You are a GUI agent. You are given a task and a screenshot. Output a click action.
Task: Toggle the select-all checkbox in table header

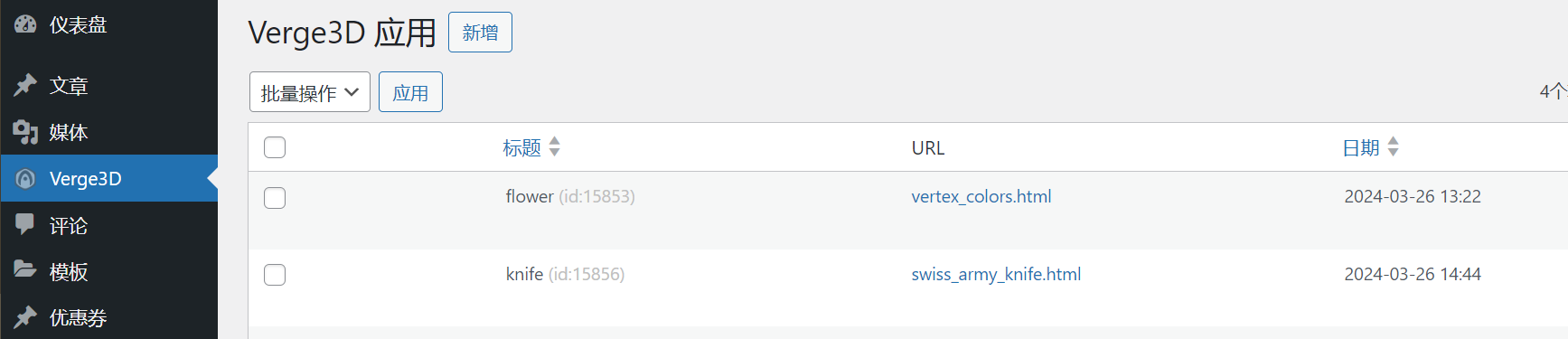coord(275,147)
